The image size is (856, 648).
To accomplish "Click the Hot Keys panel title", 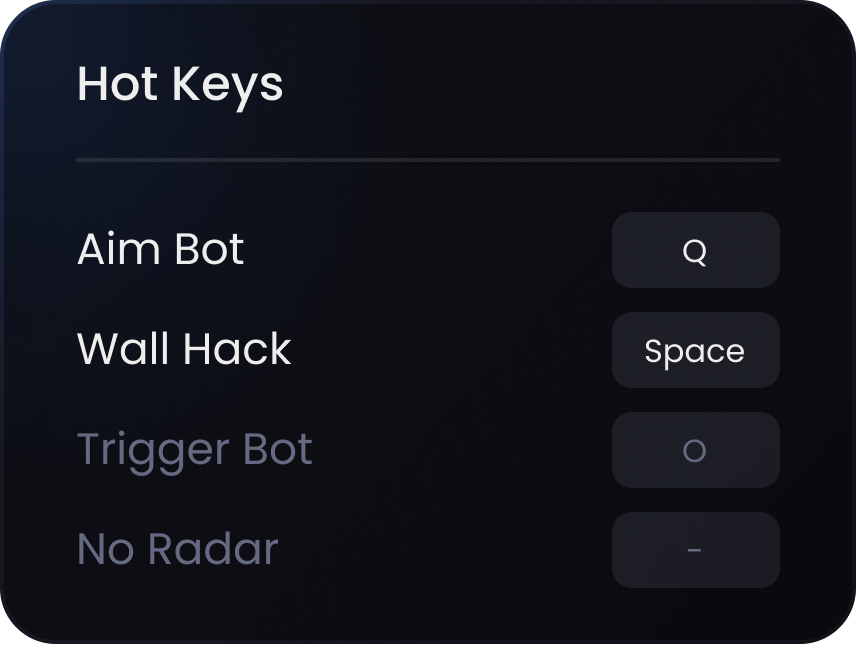I will 180,84.
